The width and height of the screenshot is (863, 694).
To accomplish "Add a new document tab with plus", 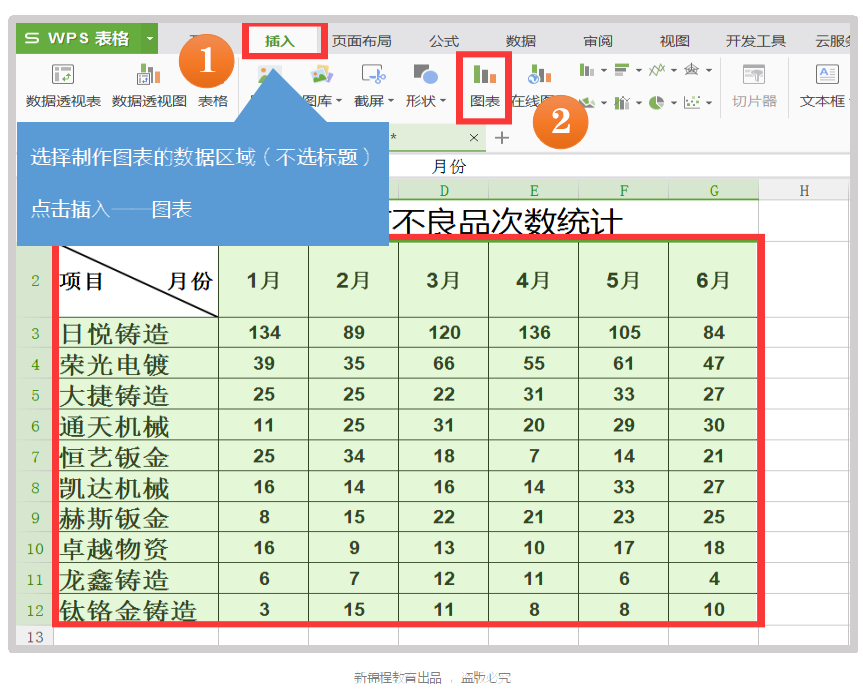I will tap(501, 138).
